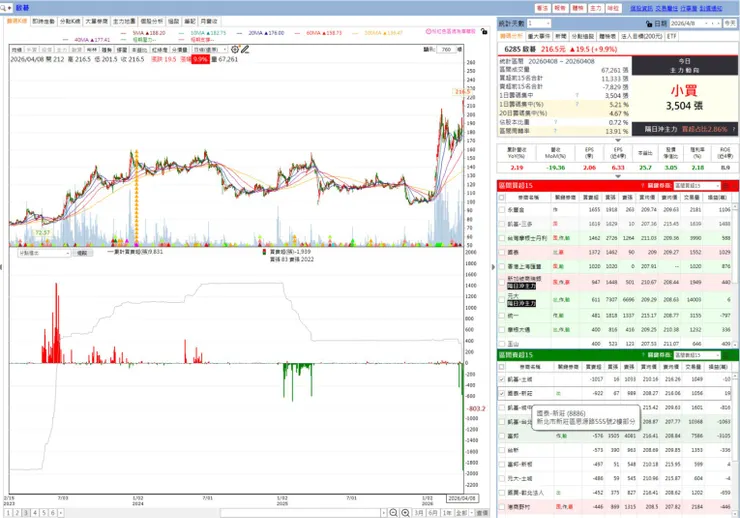The width and height of the screenshot is (740, 518).
Task: Click question mark beside 隔日沖主力 買超佔比
Action: 733,129
